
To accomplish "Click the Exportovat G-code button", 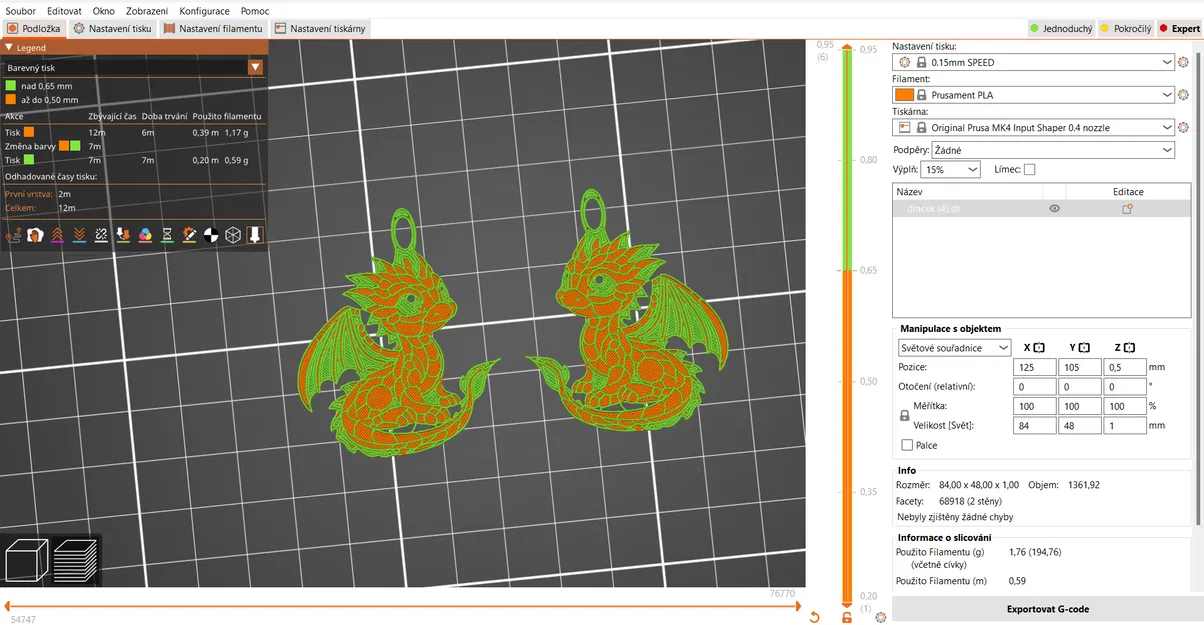I will coord(1047,609).
